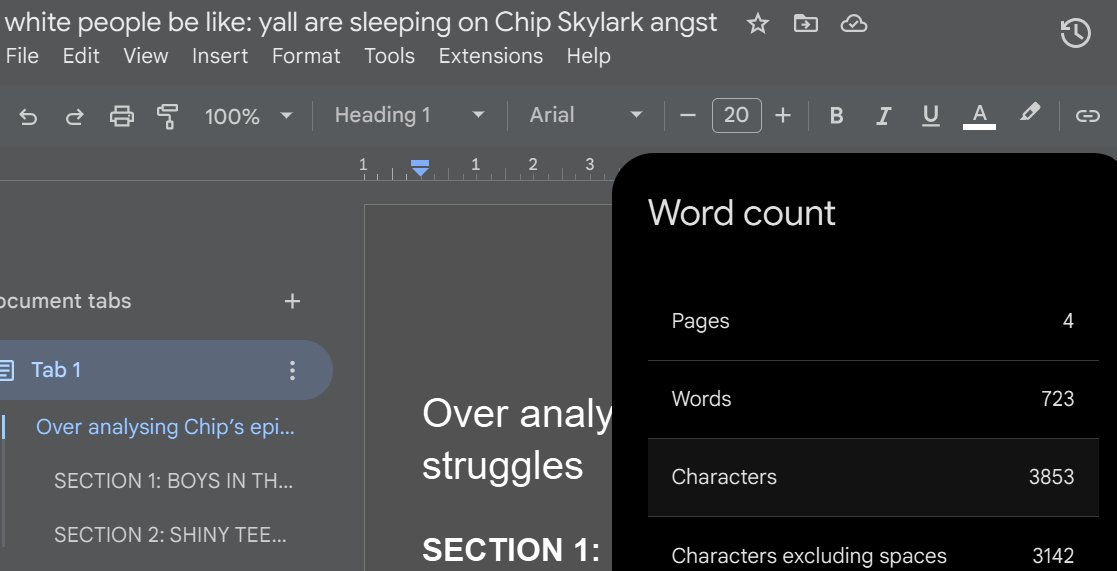The width and height of the screenshot is (1117, 571).
Task: Open the highlight color pen
Action: click(1029, 114)
